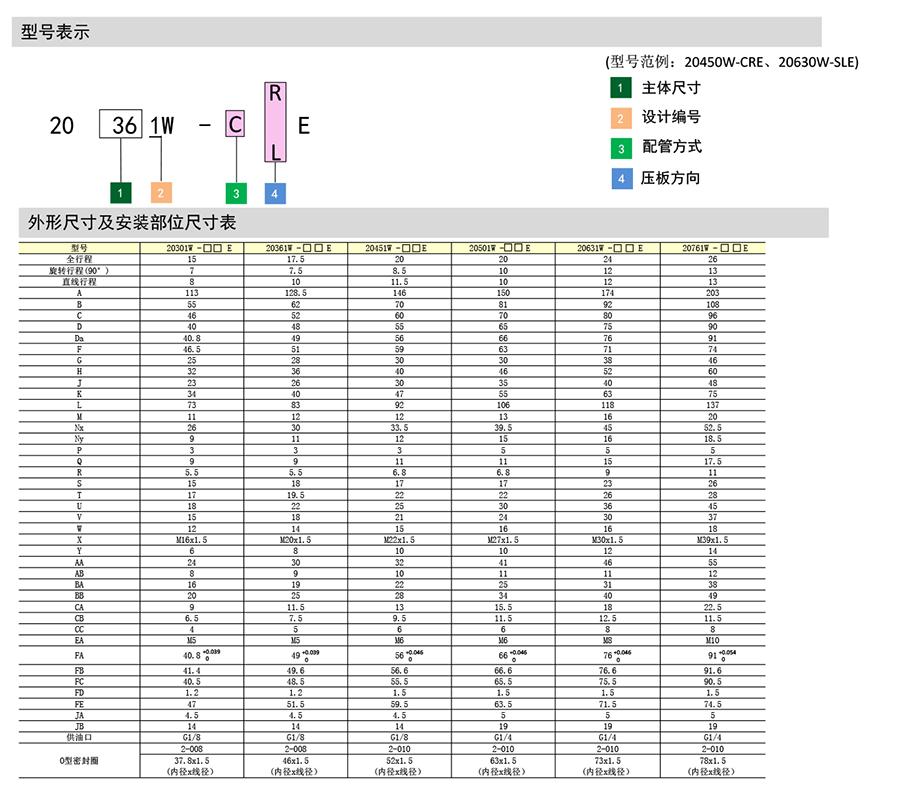Screen dimensions: 900x794
Task: Click the 旋转行程(90°) row label
Action: (79, 270)
